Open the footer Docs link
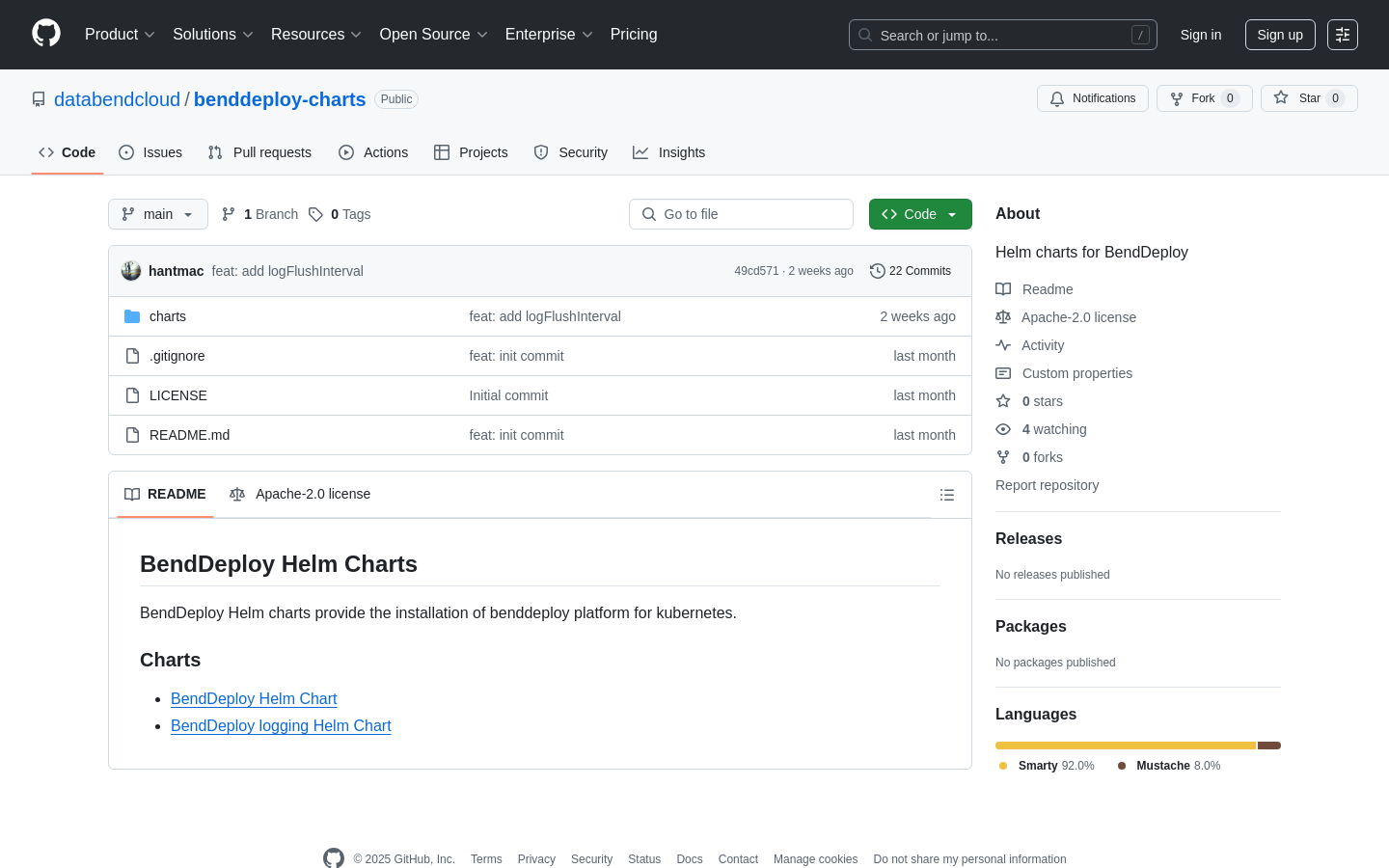 (x=690, y=859)
